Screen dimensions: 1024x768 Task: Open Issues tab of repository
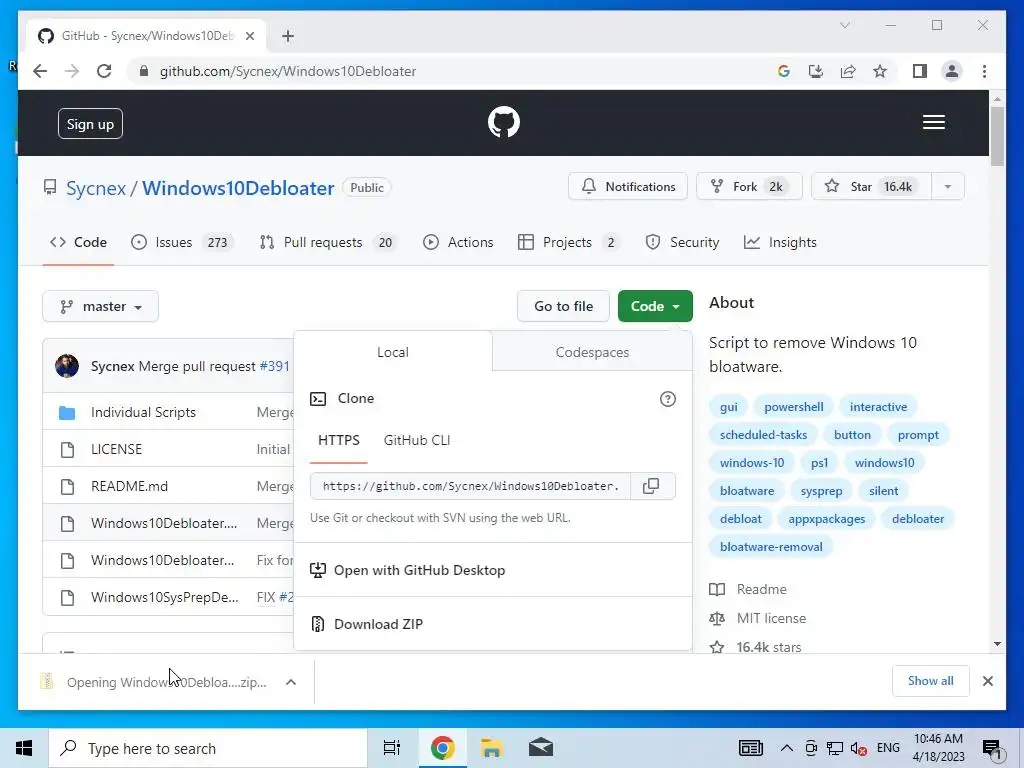(182, 242)
